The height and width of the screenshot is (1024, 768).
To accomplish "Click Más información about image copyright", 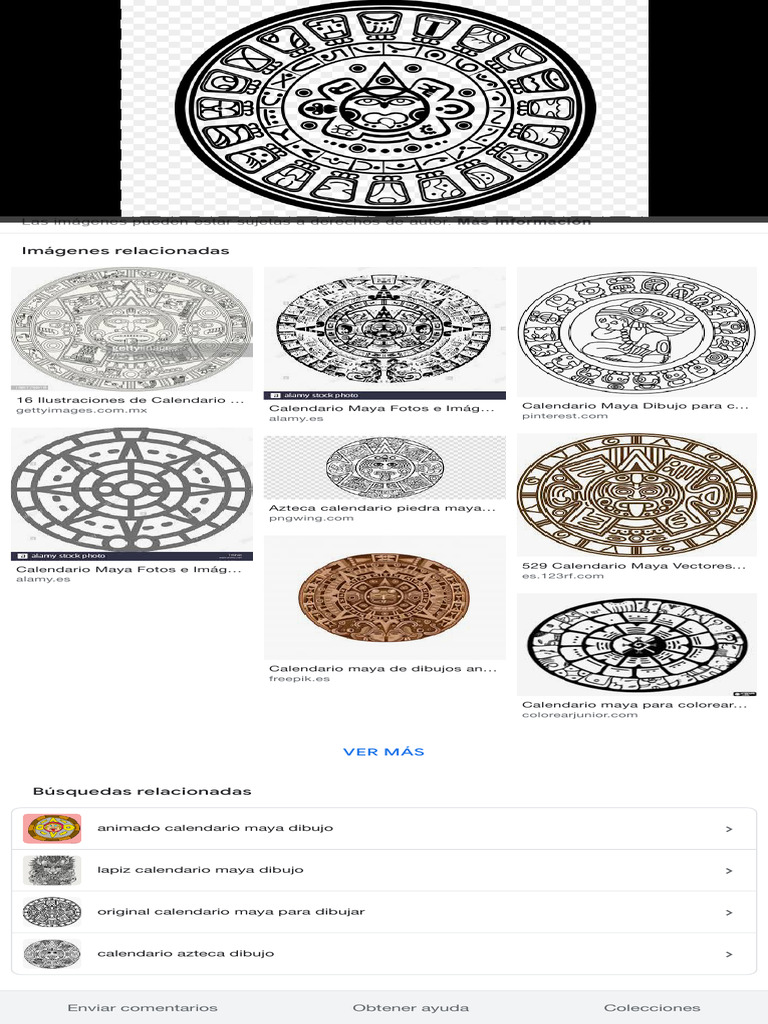I will (524, 221).
